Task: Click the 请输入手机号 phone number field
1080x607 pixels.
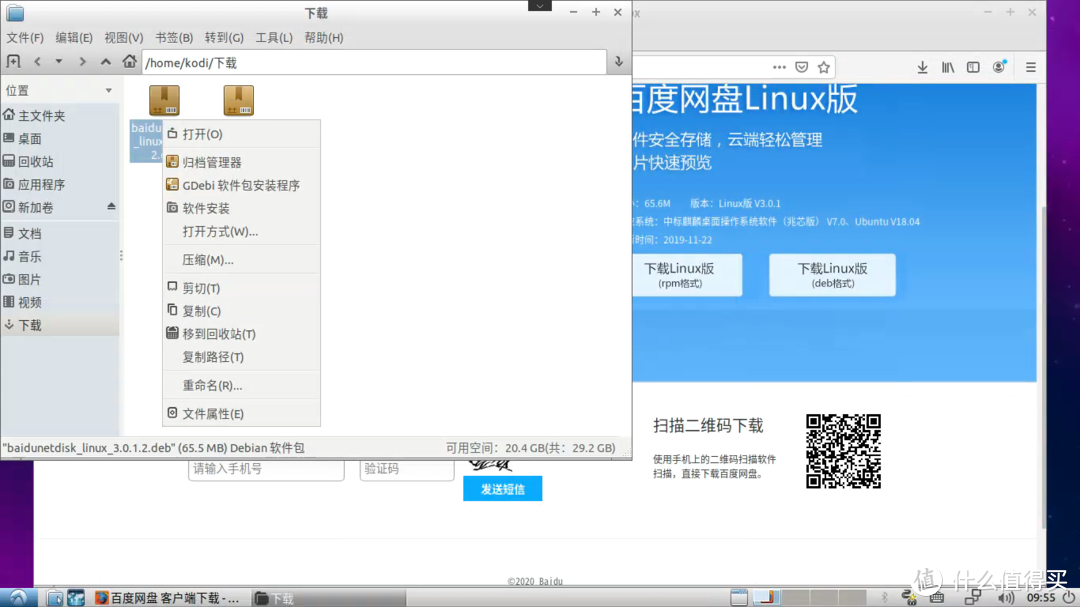Action: tap(266, 469)
